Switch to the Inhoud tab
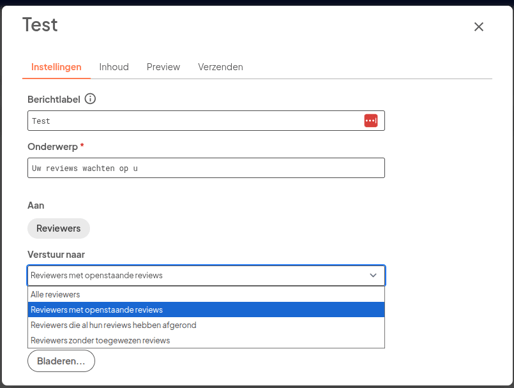Viewport: 514px width, 388px height. pos(114,67)
